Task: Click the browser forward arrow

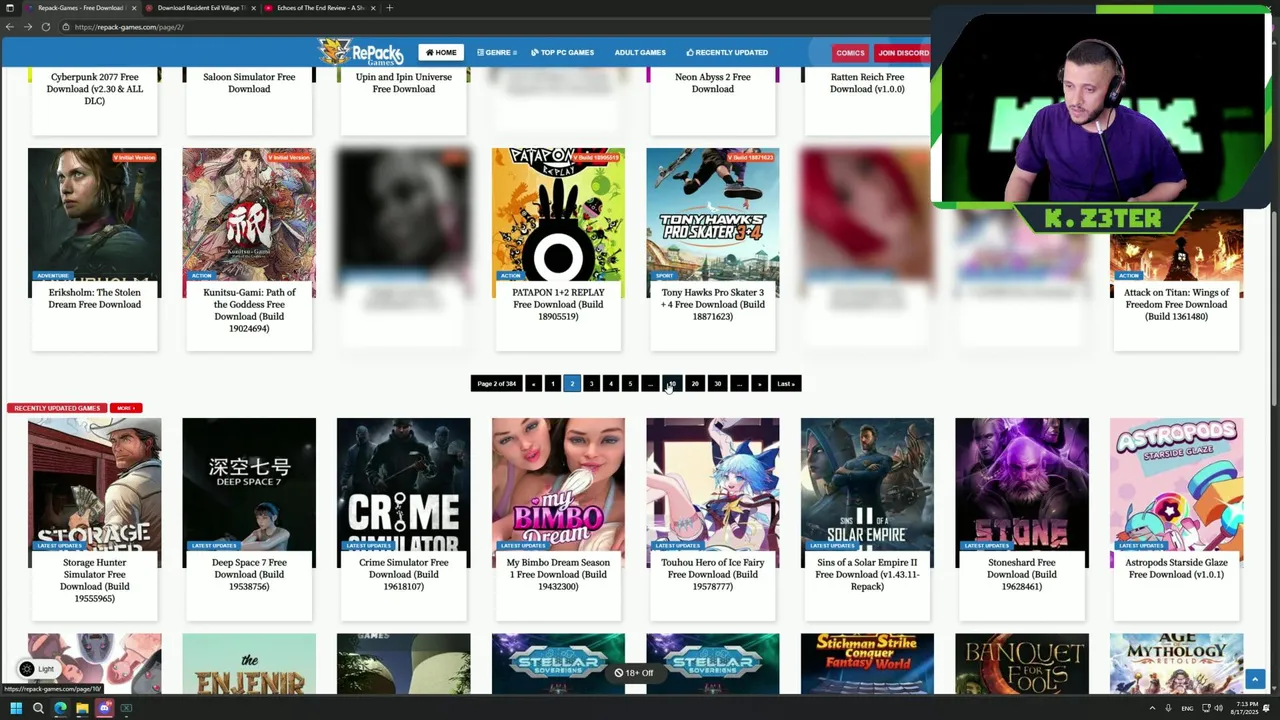Action: [27, 27]
